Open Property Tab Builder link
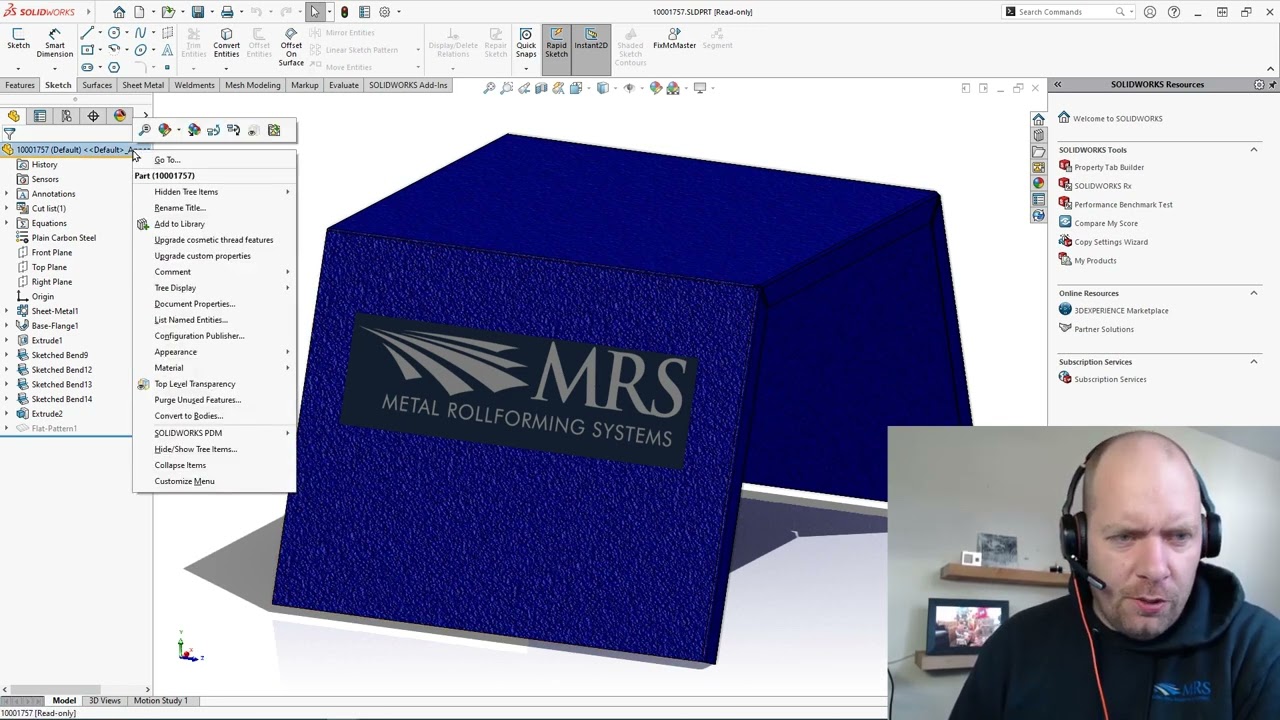 1109,167
